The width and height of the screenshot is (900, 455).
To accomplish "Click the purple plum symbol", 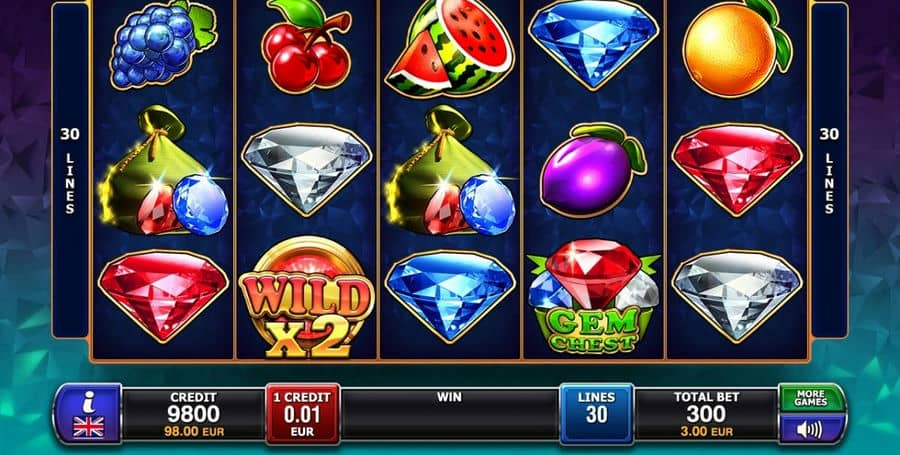I will click(x=593, y=170).
